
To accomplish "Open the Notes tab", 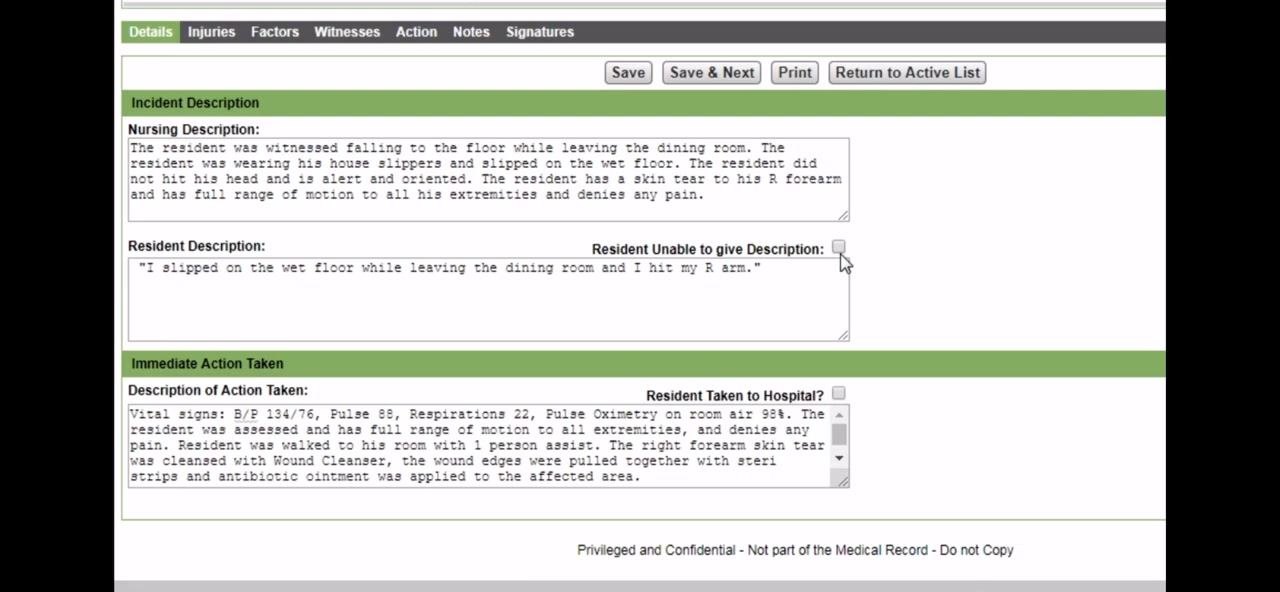I will click(x=471, y=32).
